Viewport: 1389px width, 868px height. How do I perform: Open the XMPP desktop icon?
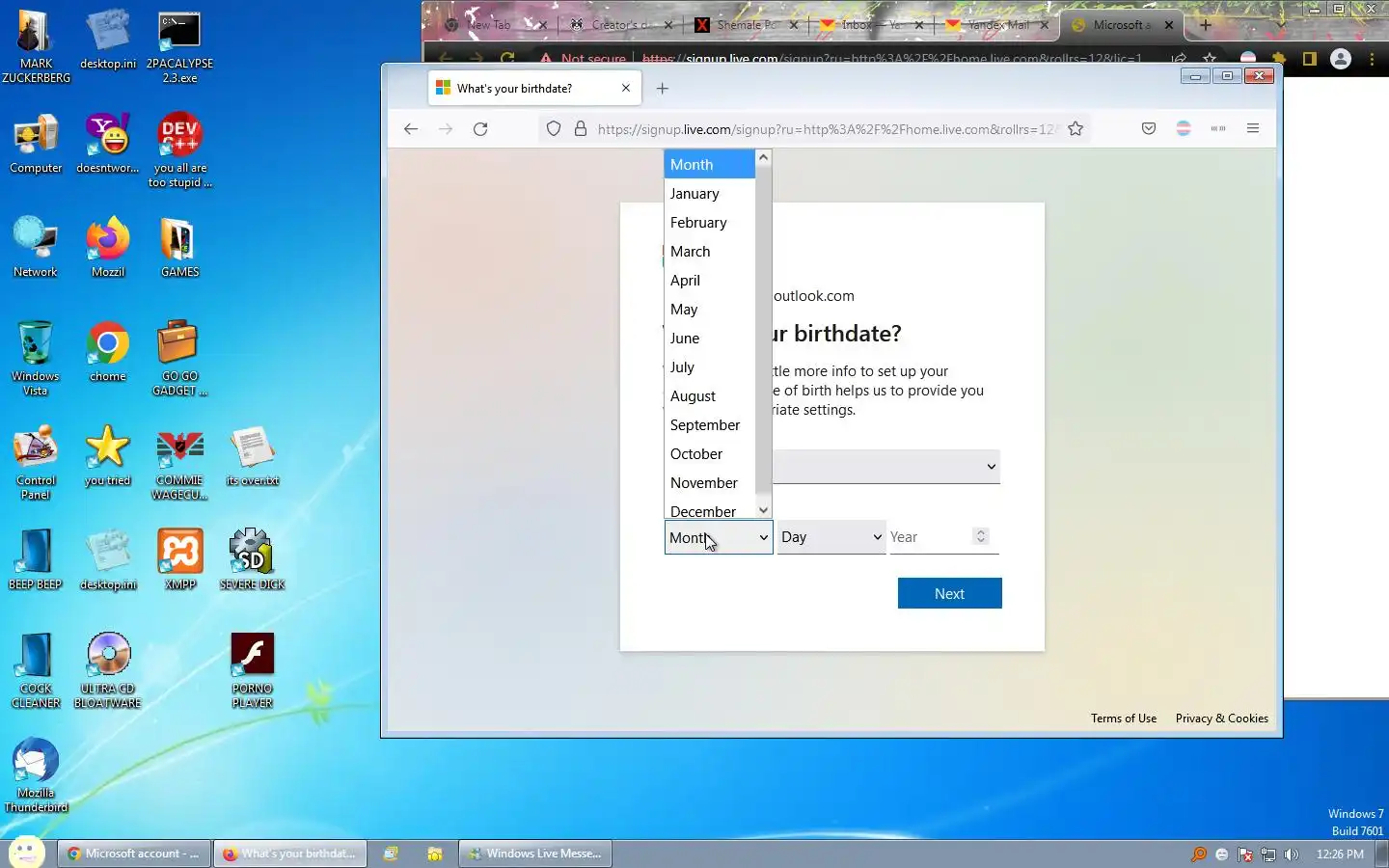tap(180, 559)
